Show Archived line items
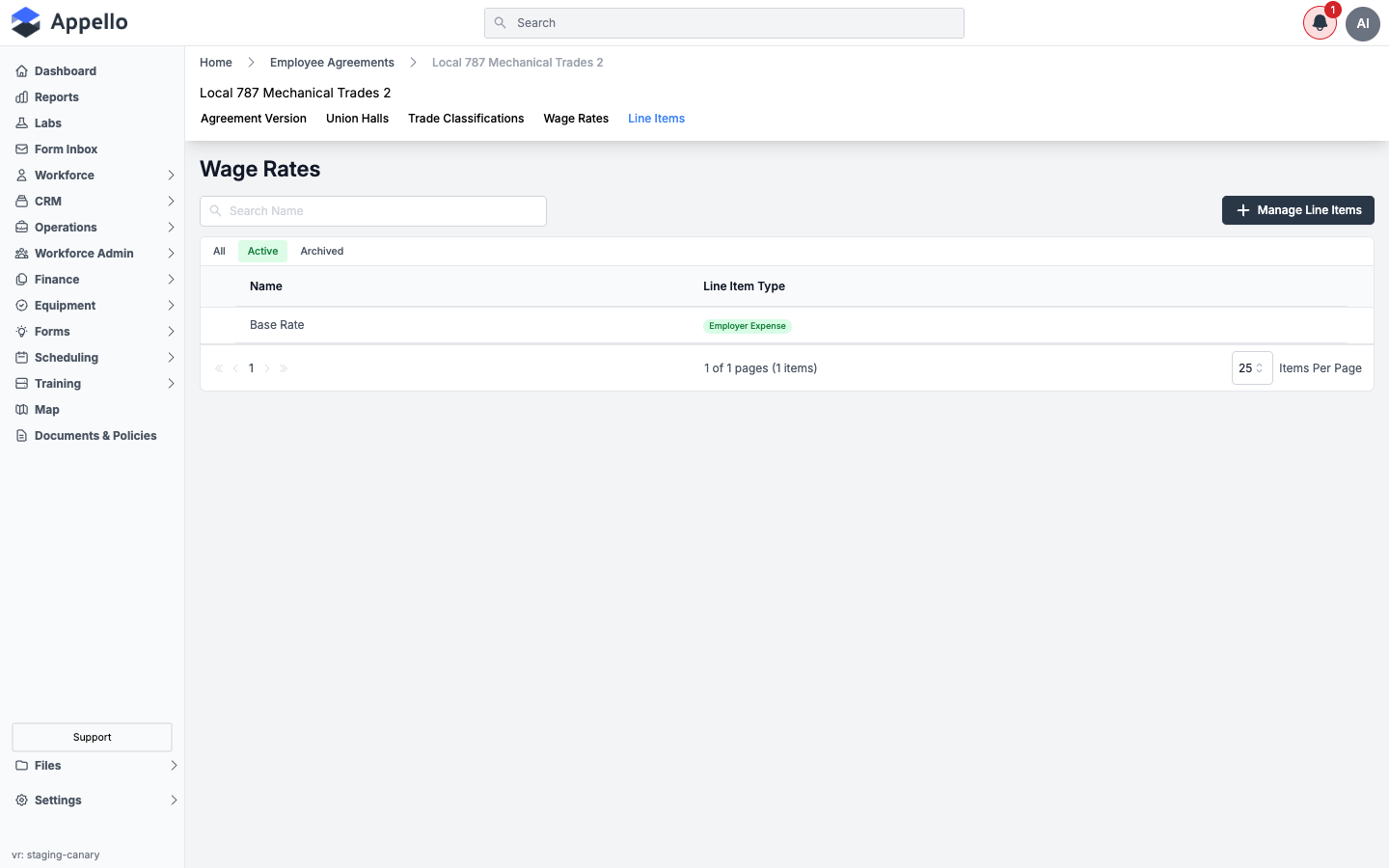The height and width of the screenshot is (868, 1389). pyautogui.click(x=322, y=252)
